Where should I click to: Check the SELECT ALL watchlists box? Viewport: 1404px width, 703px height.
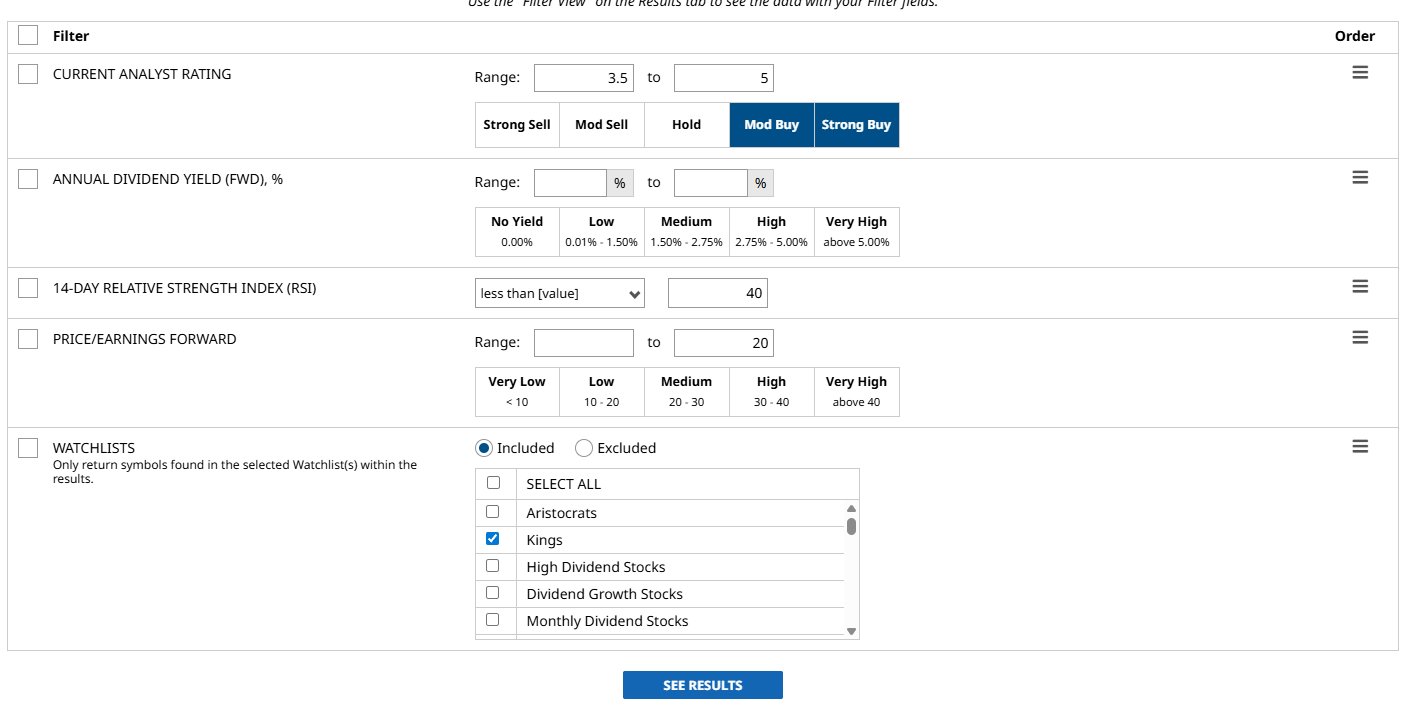tap(493, 482)
